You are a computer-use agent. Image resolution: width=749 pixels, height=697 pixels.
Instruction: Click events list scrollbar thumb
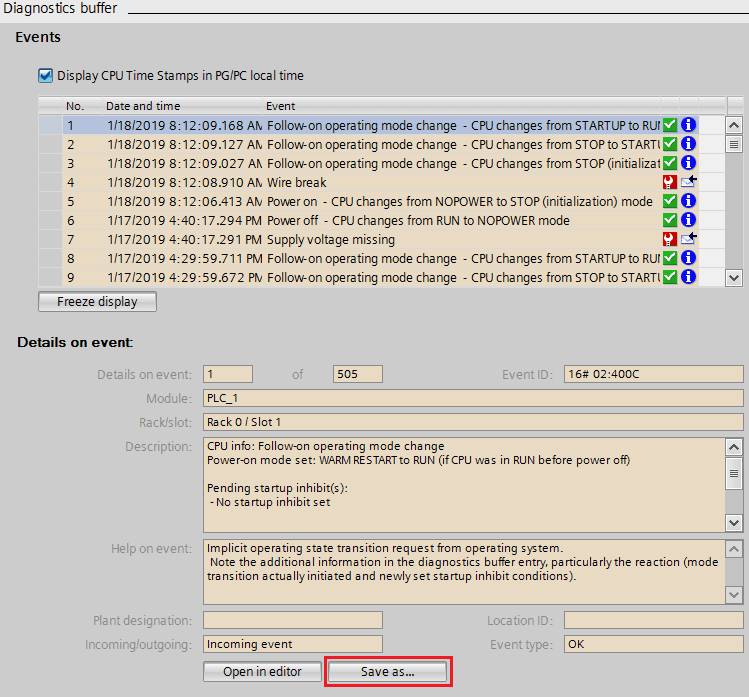coord(734,144)
